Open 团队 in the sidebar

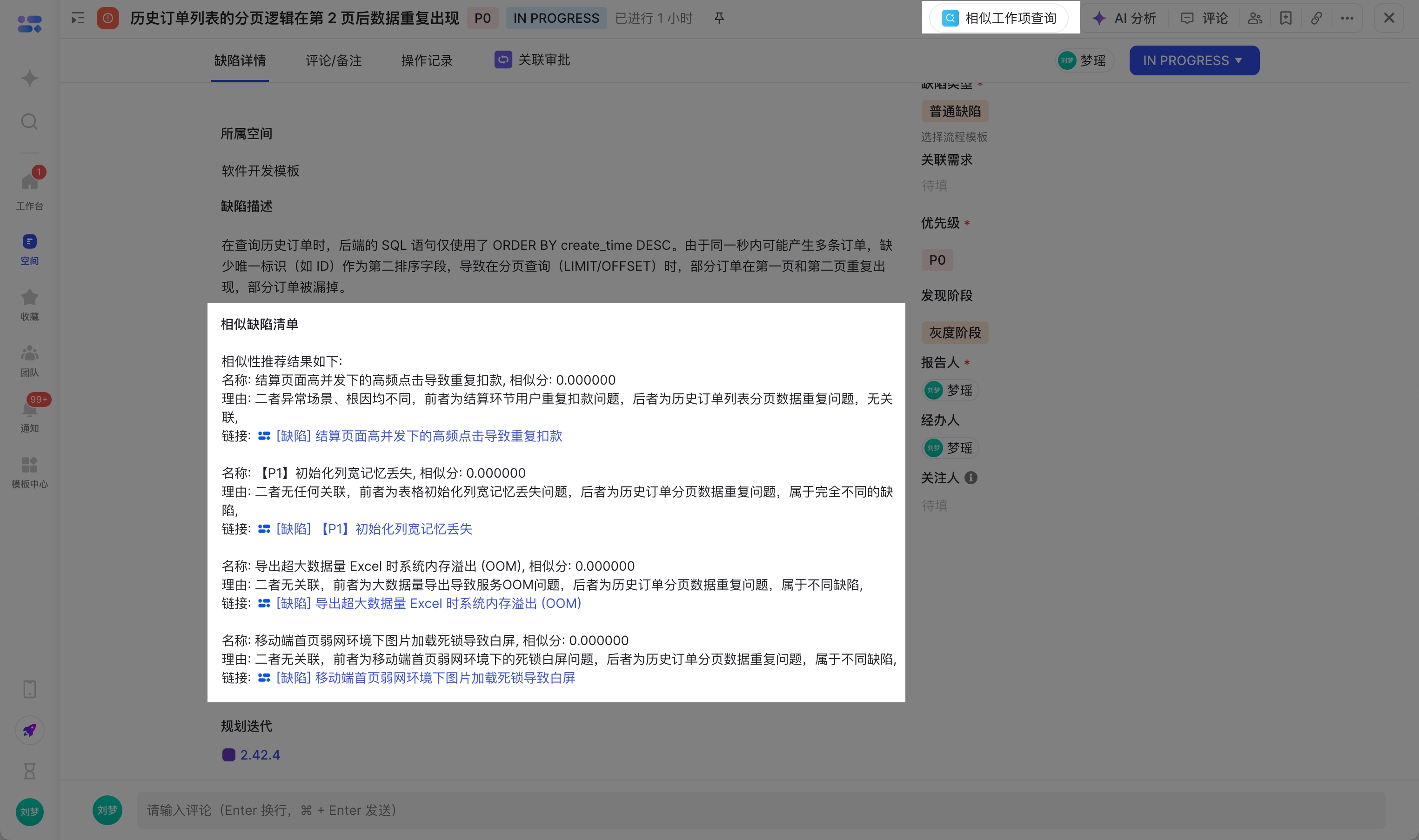click(x=29, y=361)
